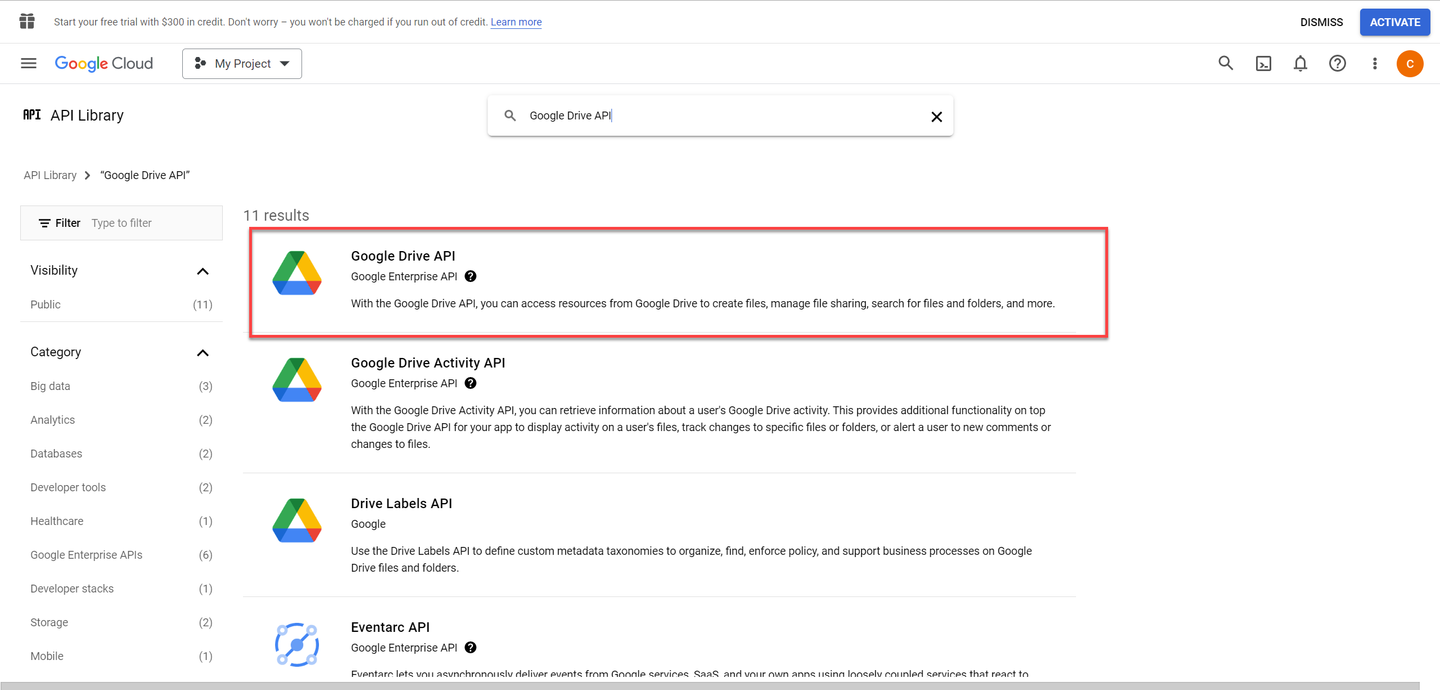This screenshot has width=1440, height=690.
Task: Click the "11 results" count text
Action: pyautogui.click(x=276, y=215)
